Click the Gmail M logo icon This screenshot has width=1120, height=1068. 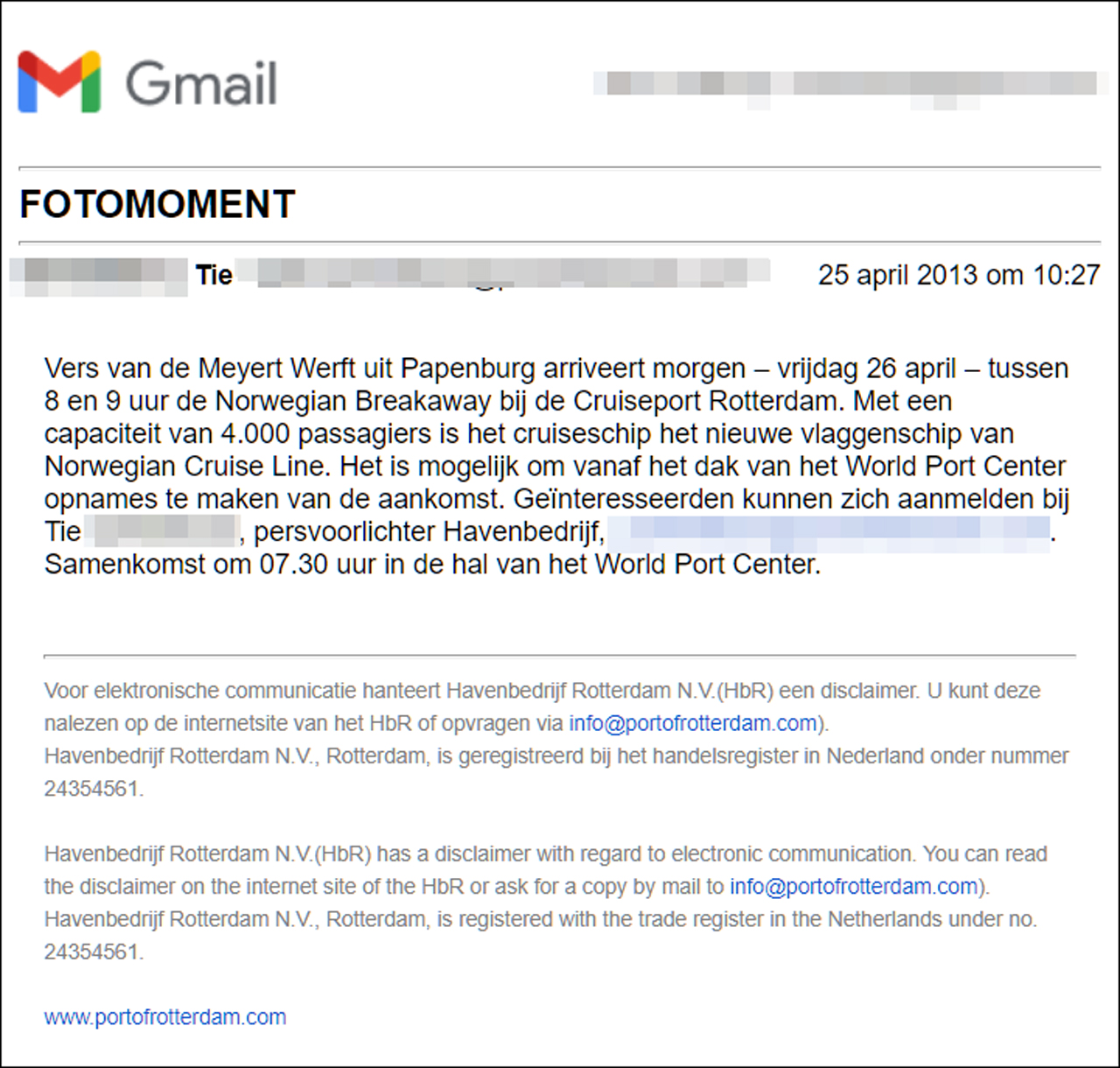[59, 81]
